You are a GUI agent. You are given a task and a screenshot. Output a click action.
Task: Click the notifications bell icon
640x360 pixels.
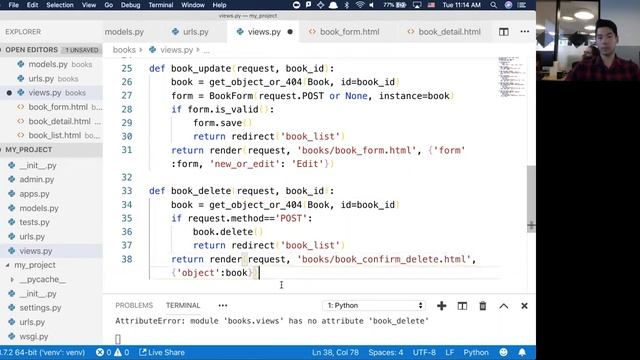(x=522, y=352)
